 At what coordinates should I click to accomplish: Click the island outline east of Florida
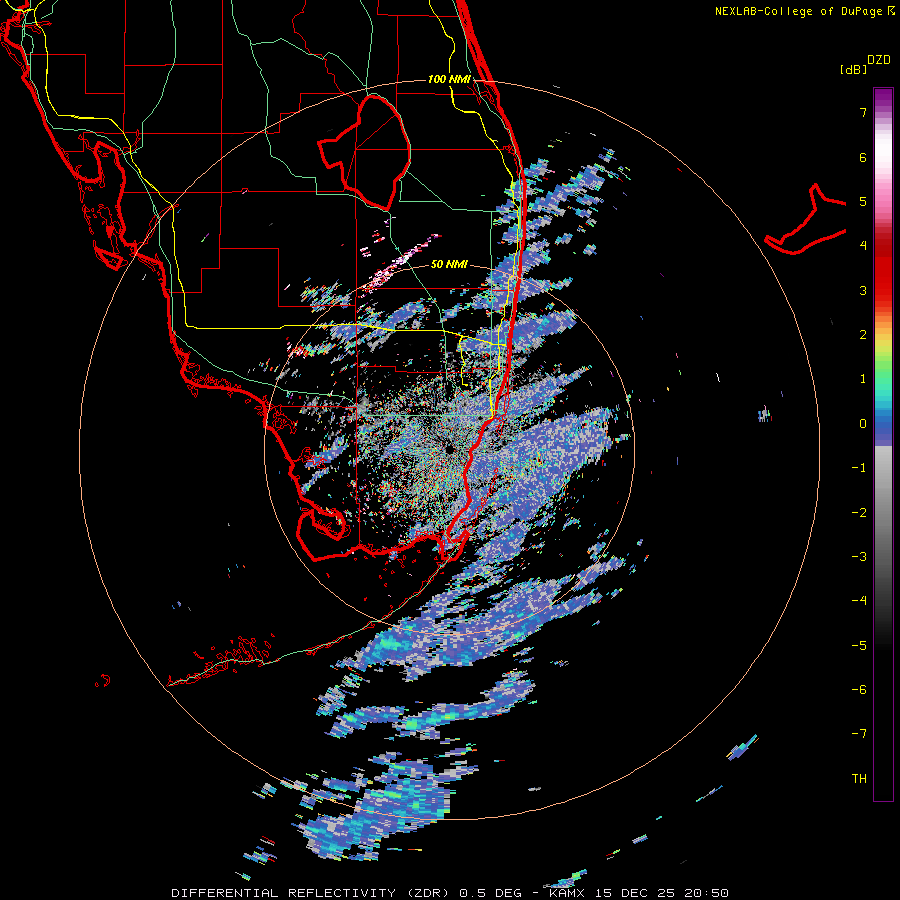click(x=806, y=219)
